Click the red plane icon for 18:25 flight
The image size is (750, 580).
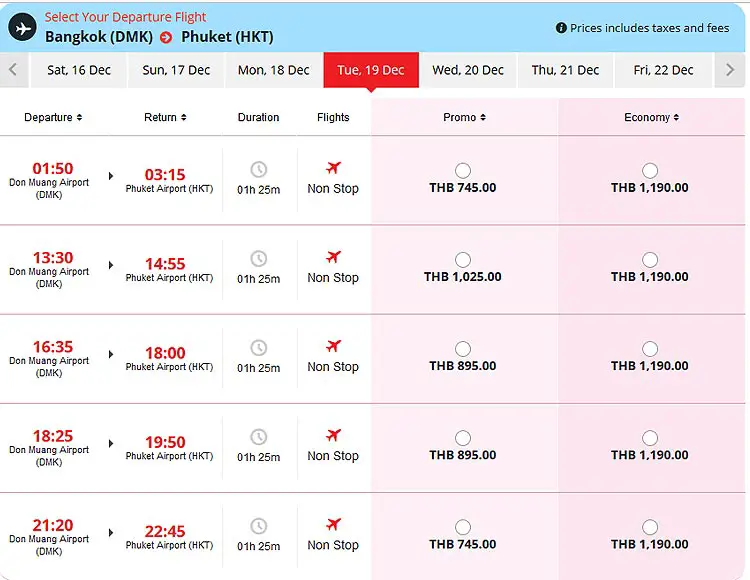(333, 436)
